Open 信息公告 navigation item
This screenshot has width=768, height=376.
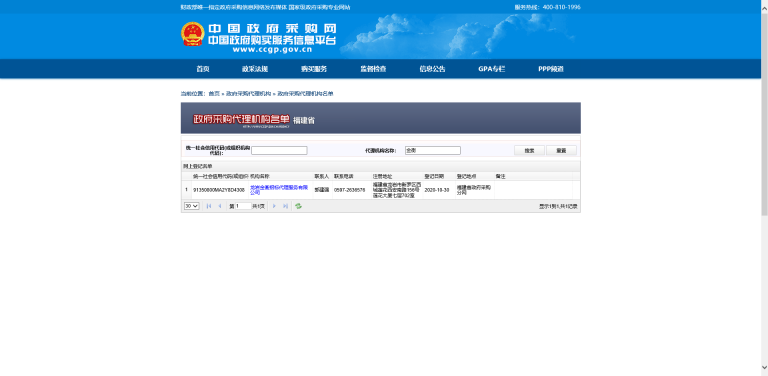tap(432, 69)
